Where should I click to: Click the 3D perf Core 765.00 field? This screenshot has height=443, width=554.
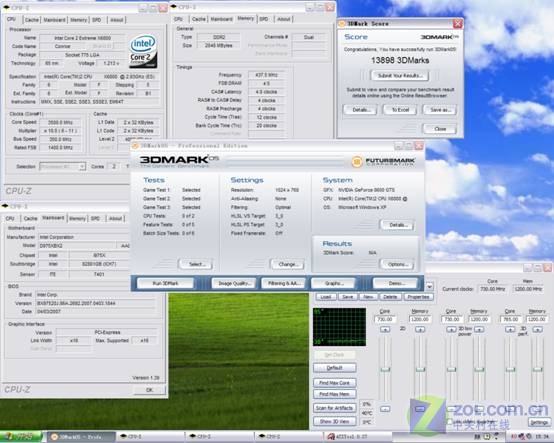click(x=511, y=319)
